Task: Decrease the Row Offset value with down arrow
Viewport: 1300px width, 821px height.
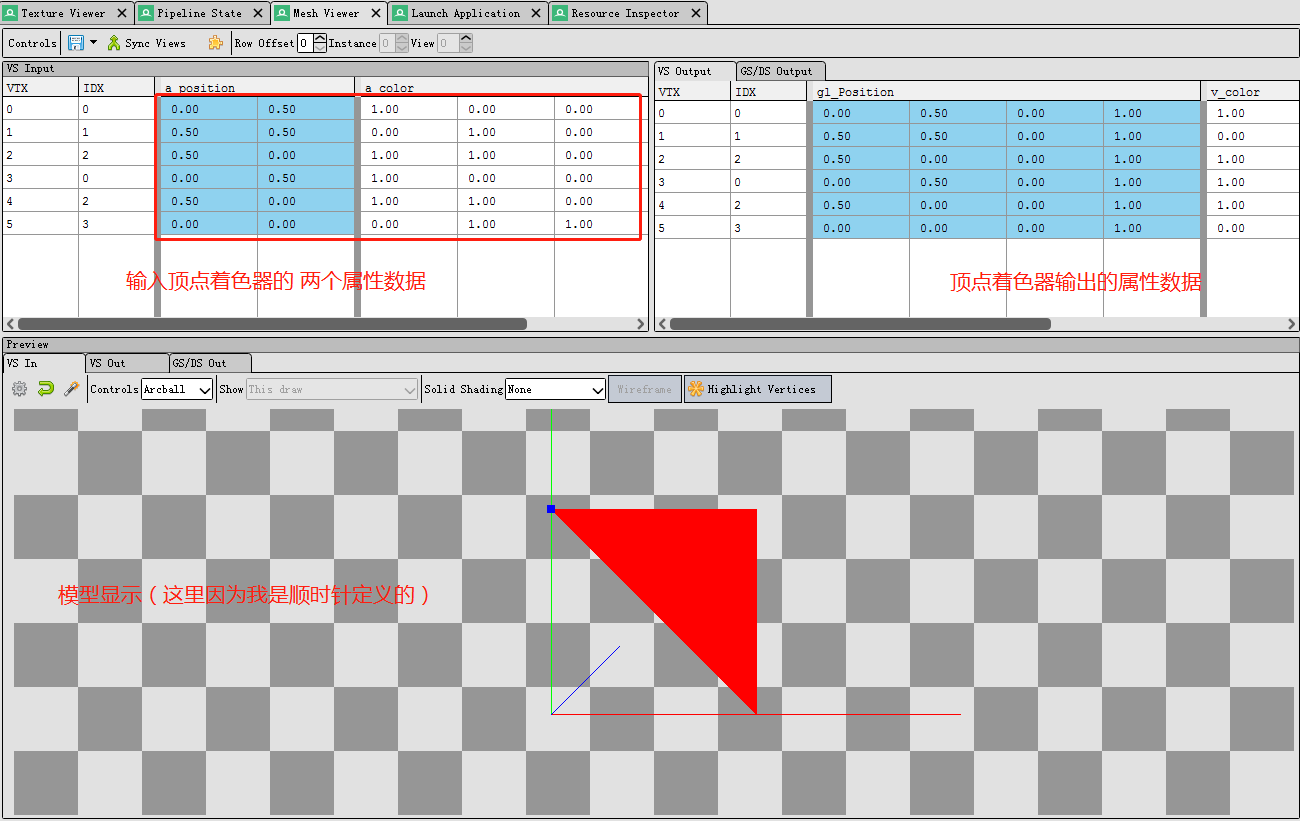Action: coord(320,48)
